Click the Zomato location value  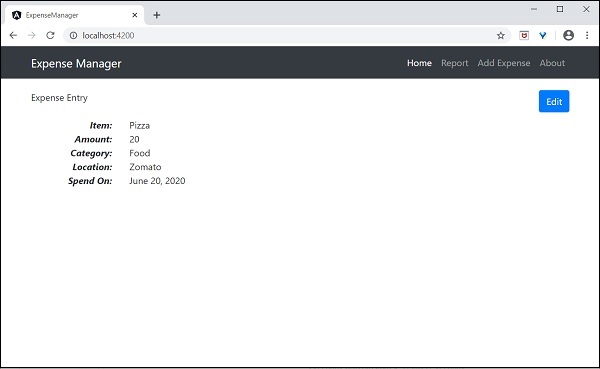[x=145, y=167]
